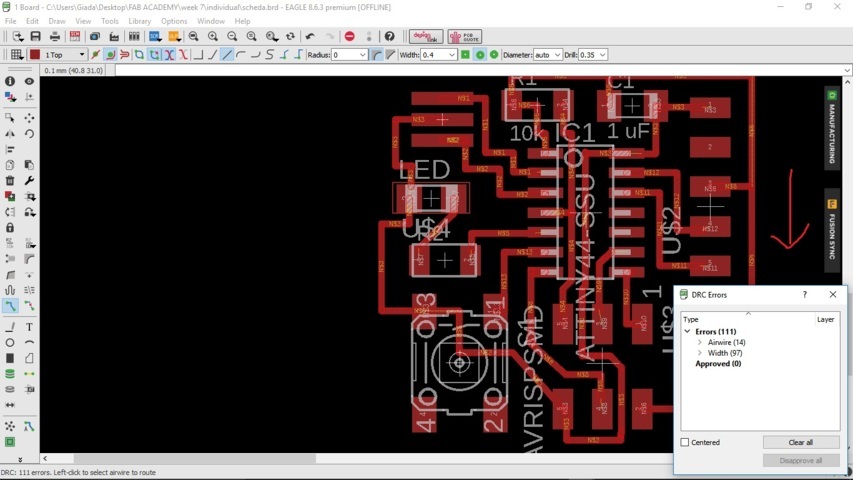Enable the round miter style
The width and height of the screenshot is (853, 480).
pos(376,54)
